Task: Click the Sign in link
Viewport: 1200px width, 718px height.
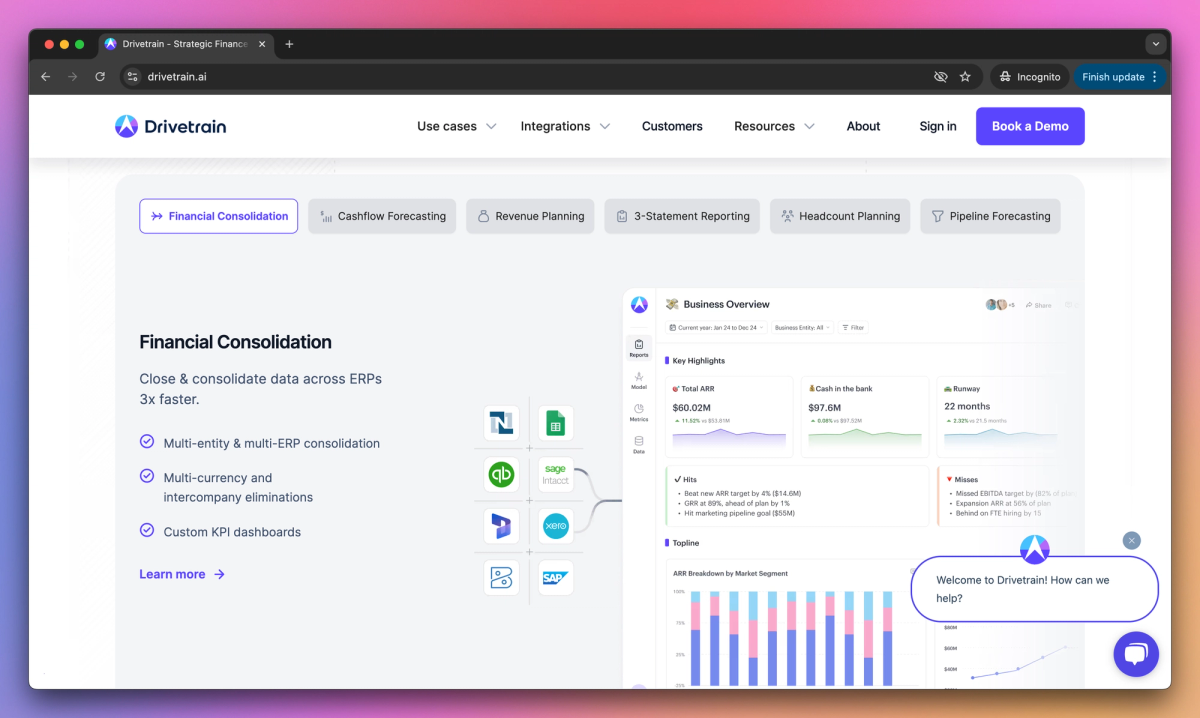Action: click(938, 126)
